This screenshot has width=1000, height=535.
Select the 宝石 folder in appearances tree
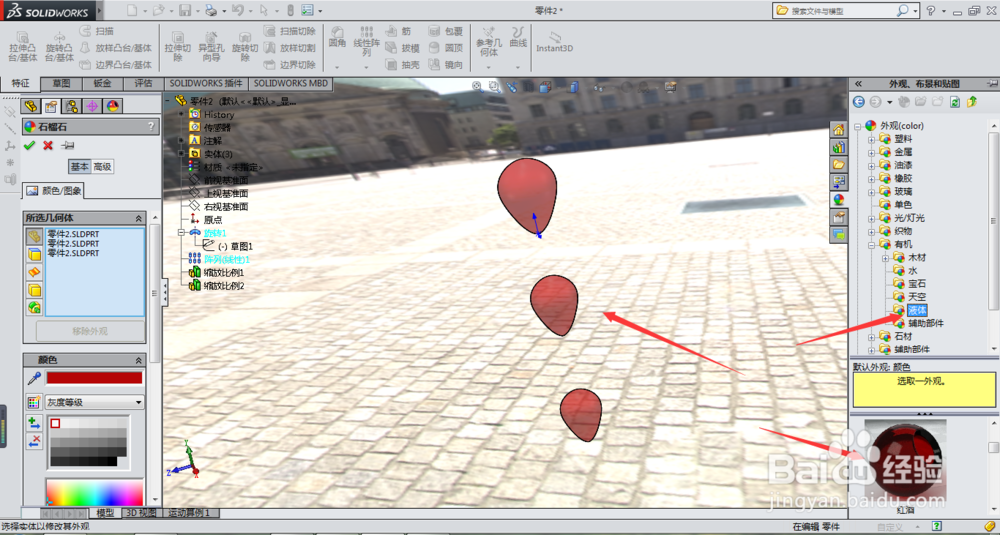tap(917, 284)
